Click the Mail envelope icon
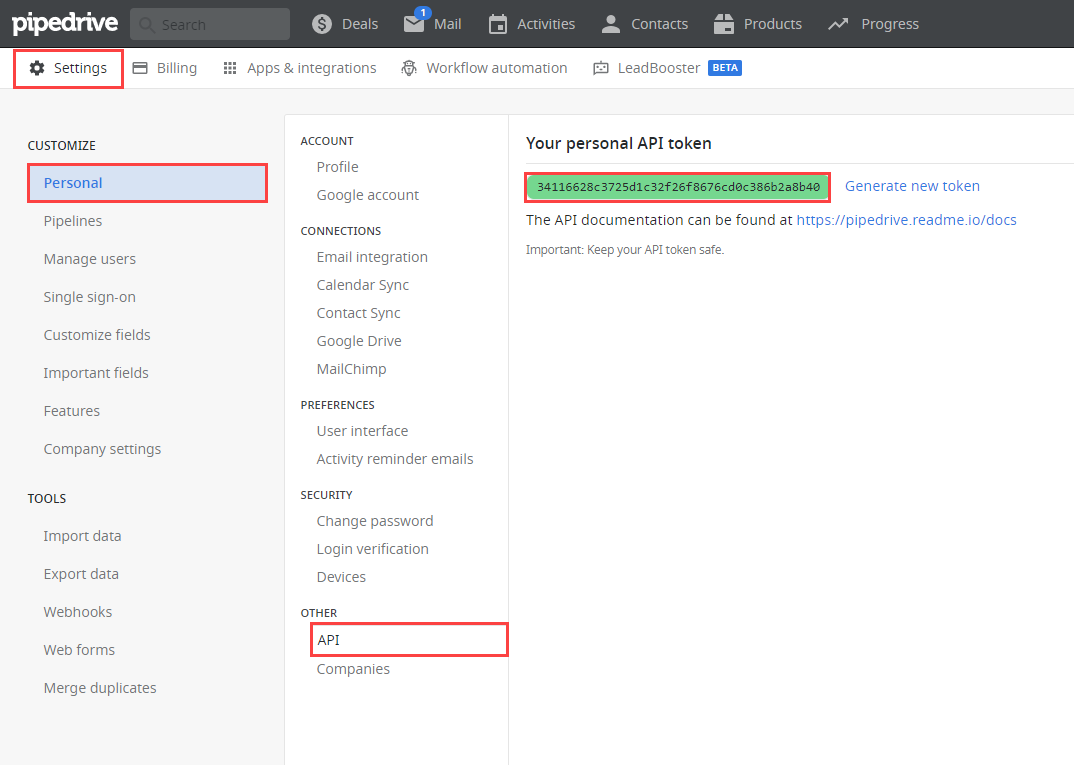1074x765 pixels. pyautogui.click(x=414, y=24)
